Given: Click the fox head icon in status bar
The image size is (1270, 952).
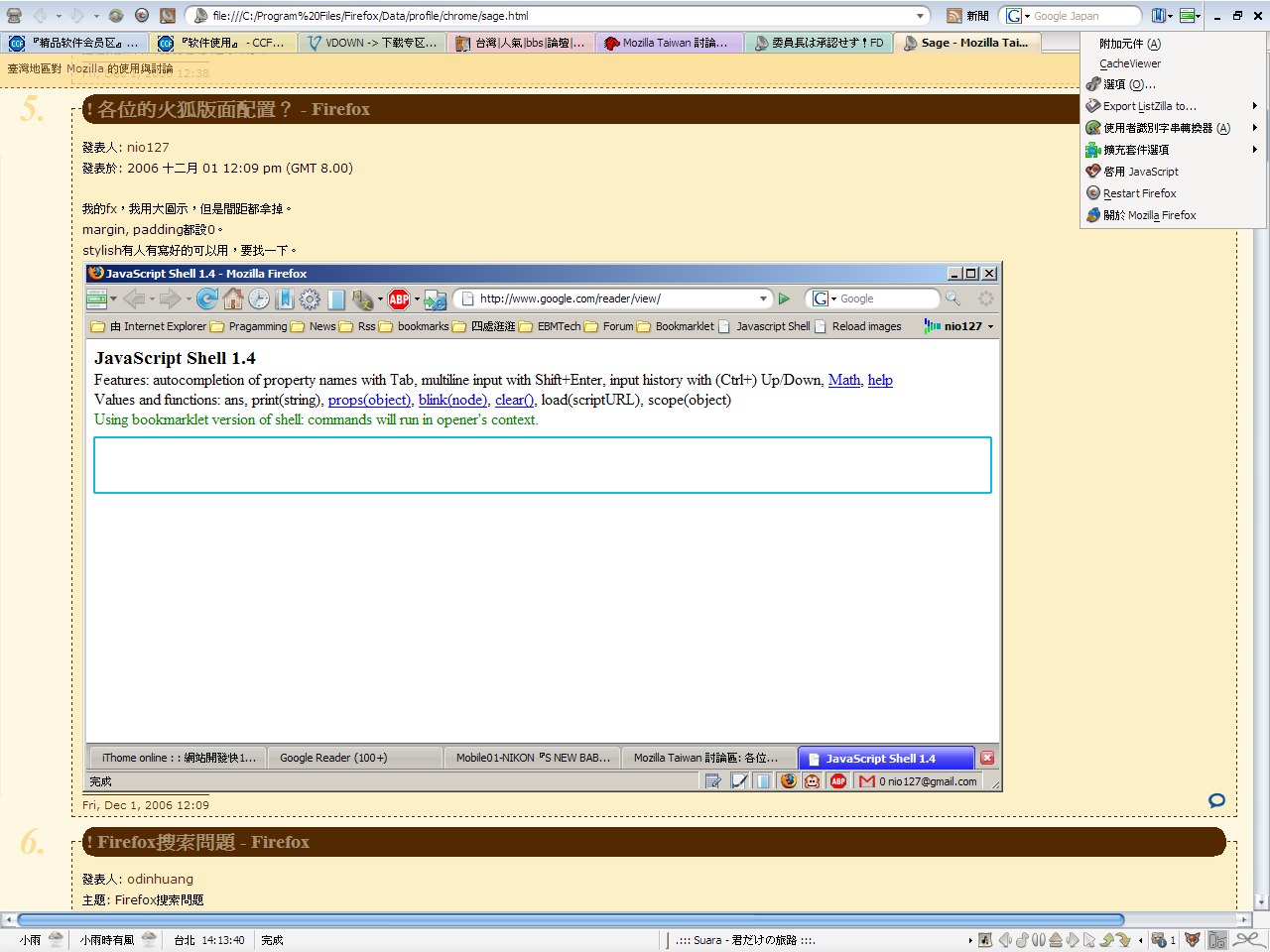Looking at the screenshot, I should pyautogui.click(x=1193, y=940).
